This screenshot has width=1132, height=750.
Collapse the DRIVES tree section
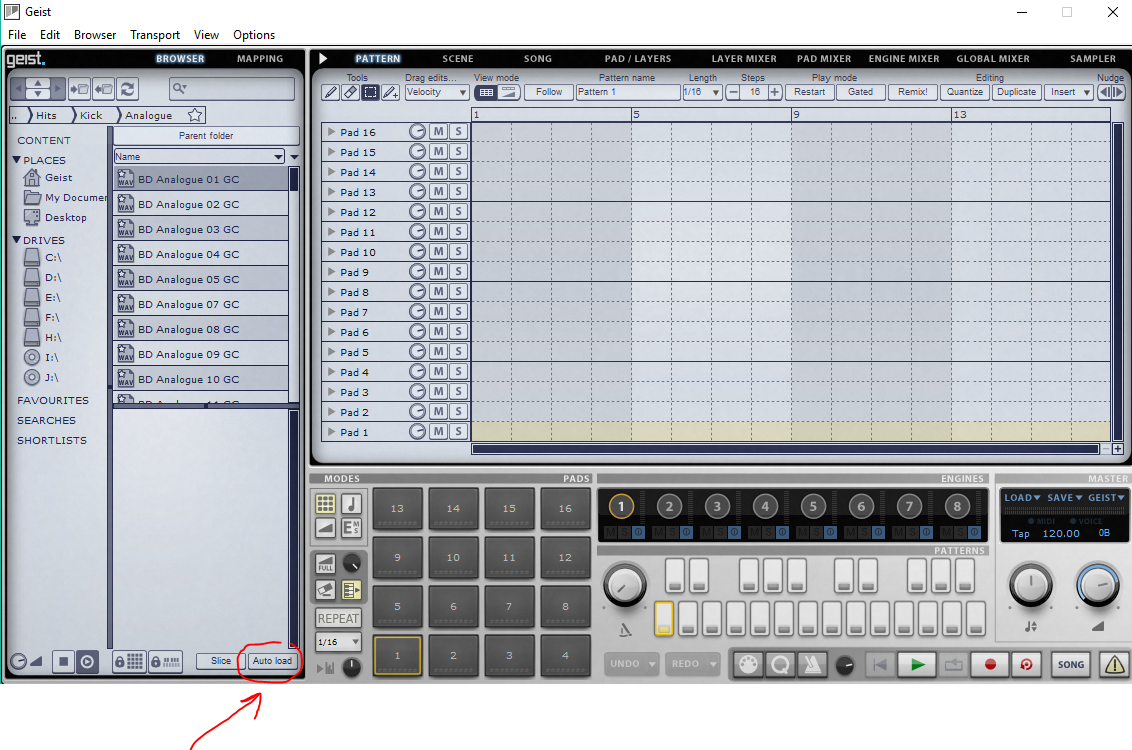[17, 240]
